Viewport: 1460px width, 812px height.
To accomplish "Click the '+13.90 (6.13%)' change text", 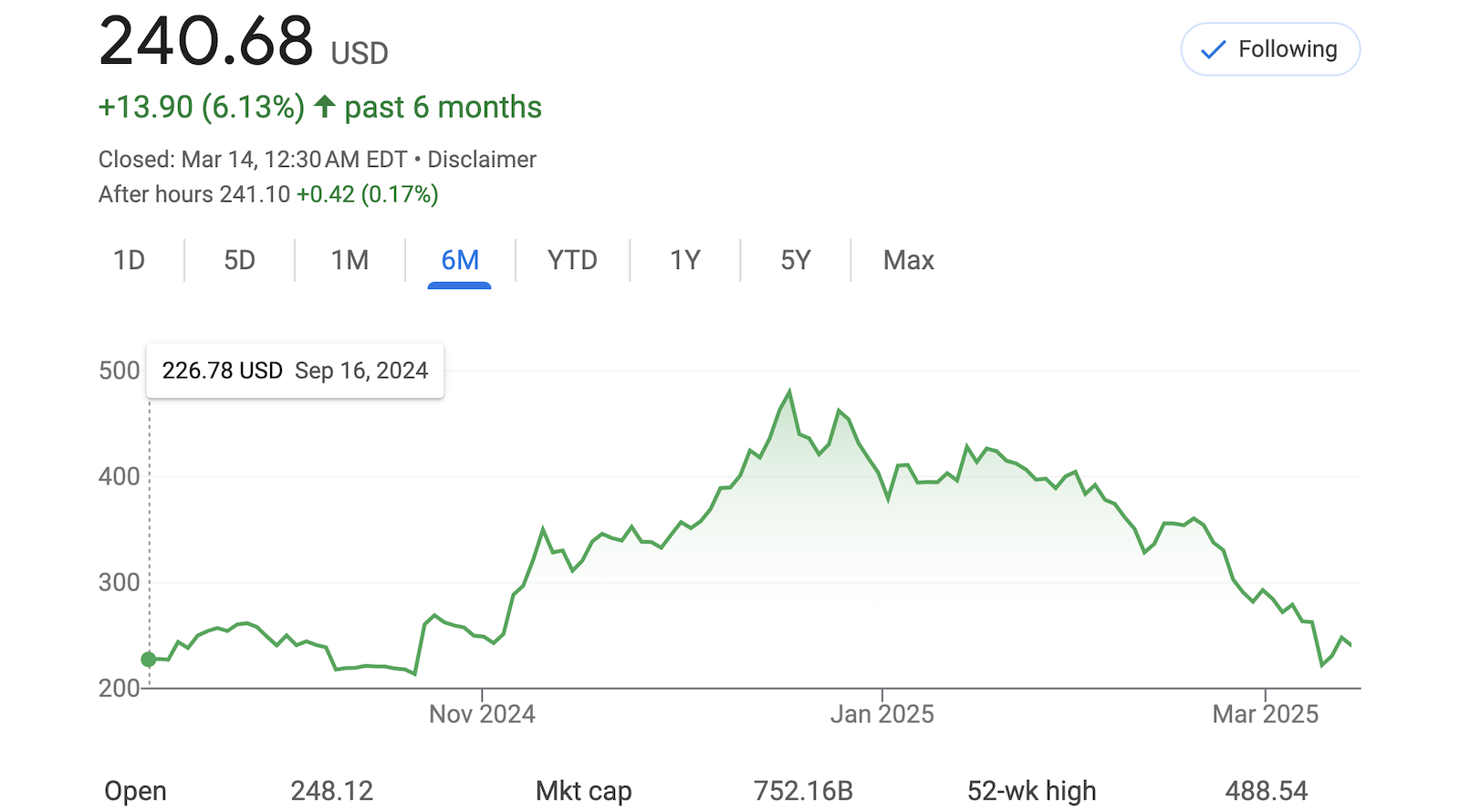I will pyautogui.click(x=202, y=107).
